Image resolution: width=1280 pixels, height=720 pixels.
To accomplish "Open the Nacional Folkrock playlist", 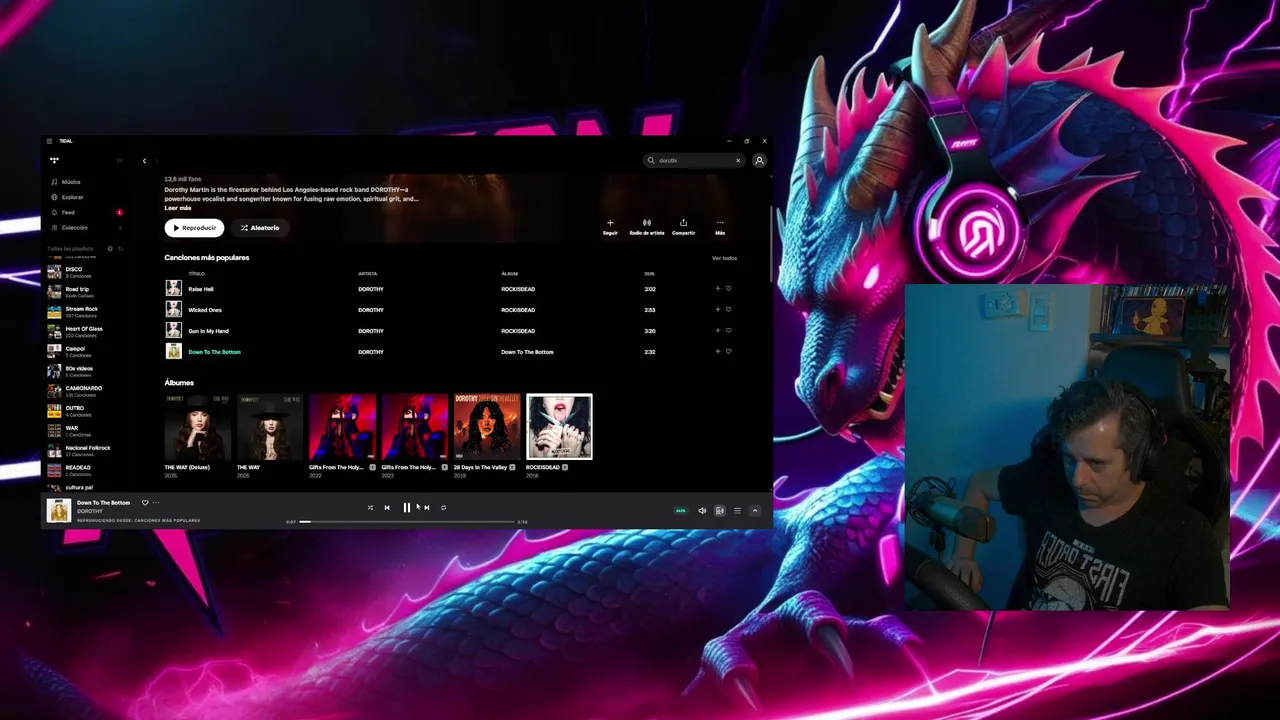I will click(x=78, y=450).
